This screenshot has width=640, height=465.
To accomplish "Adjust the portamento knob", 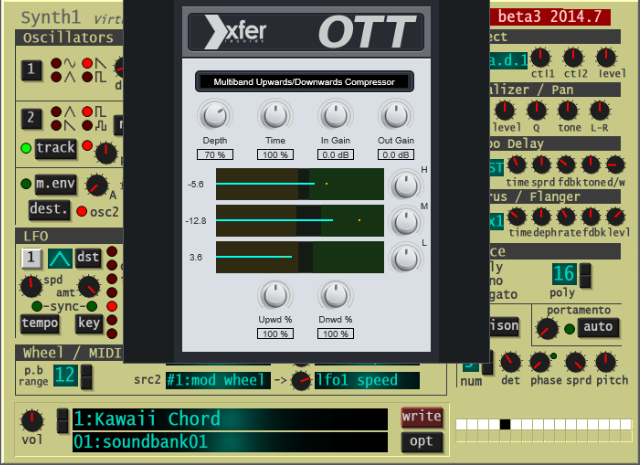I will tap(547, 329).
